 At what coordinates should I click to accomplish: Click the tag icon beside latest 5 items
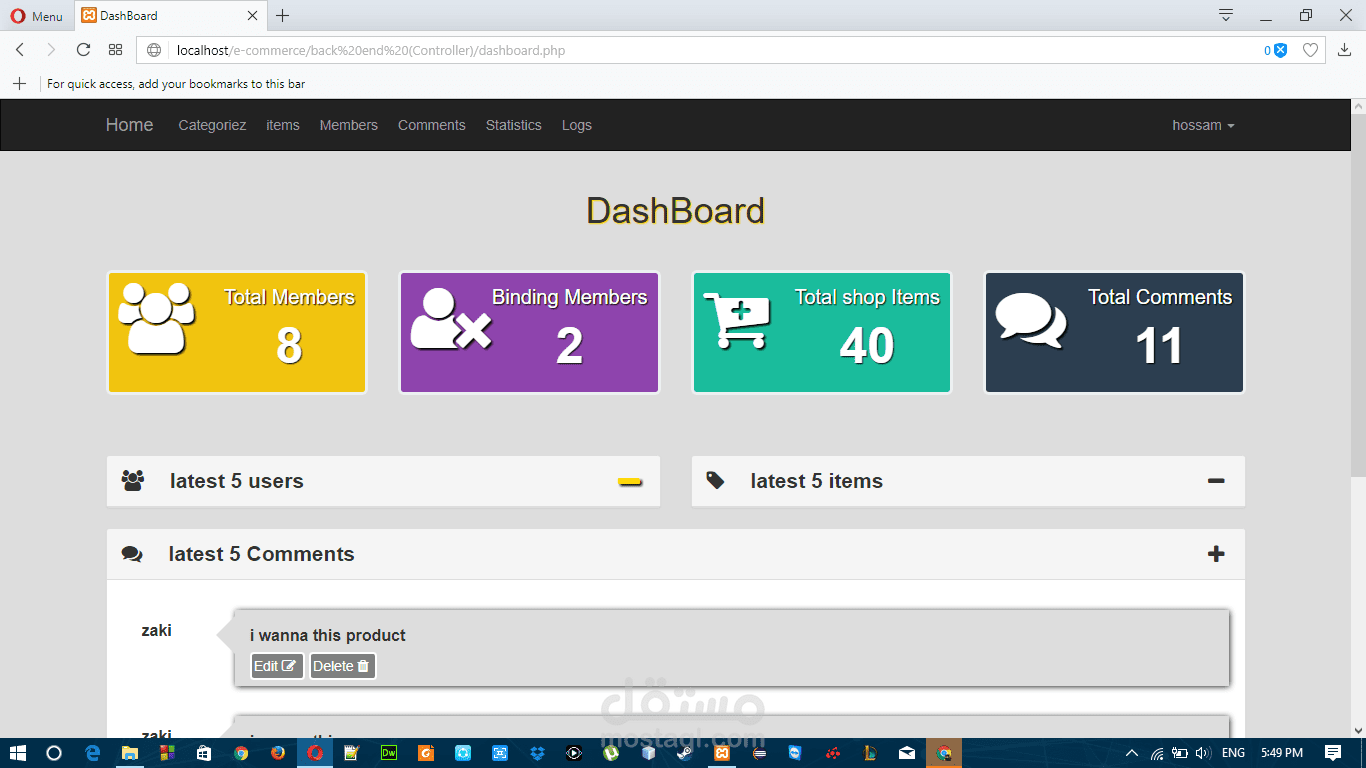[x=715, y=481]
